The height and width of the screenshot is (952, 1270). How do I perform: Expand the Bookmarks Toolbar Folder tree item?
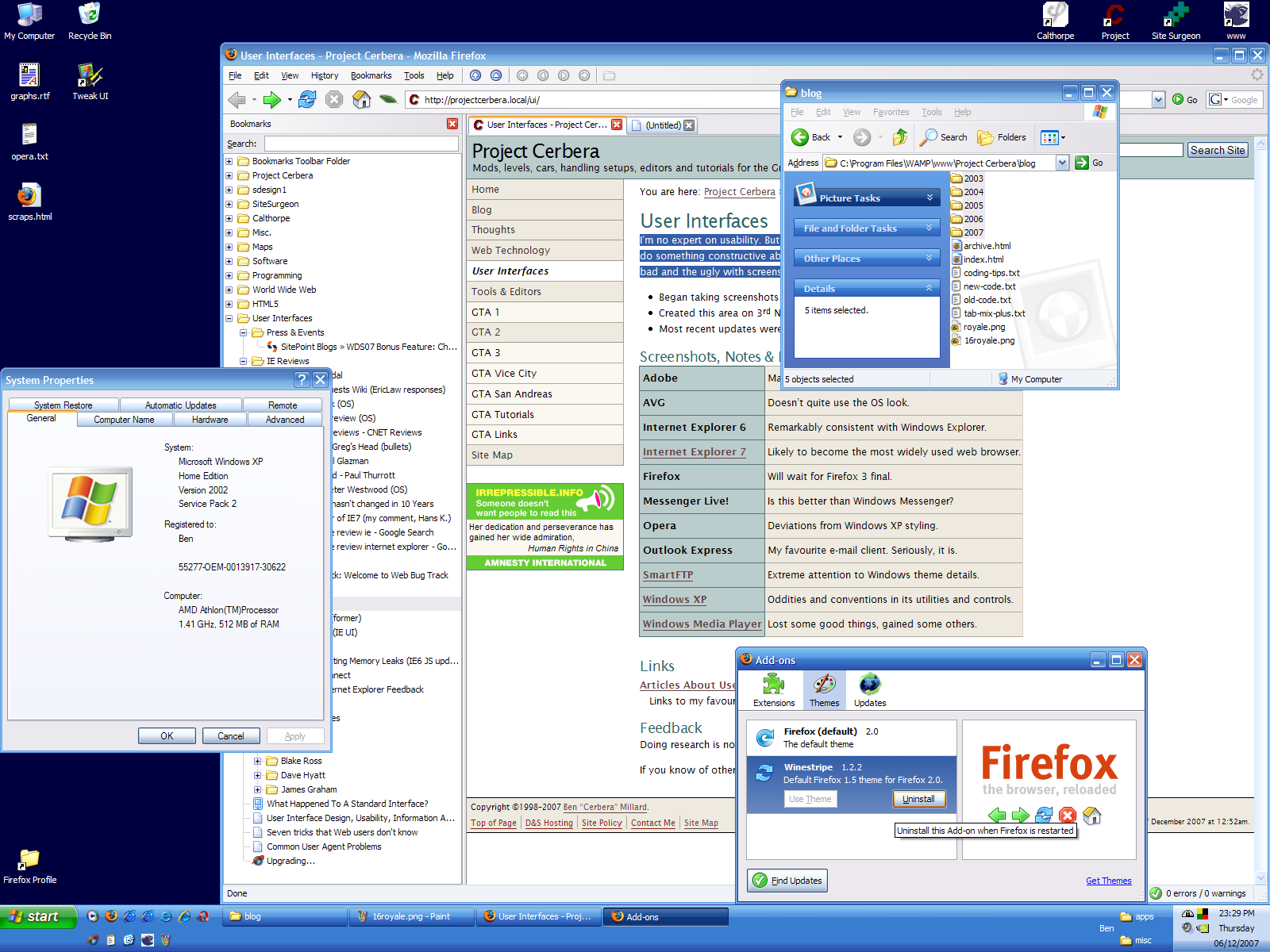point(229,161)
